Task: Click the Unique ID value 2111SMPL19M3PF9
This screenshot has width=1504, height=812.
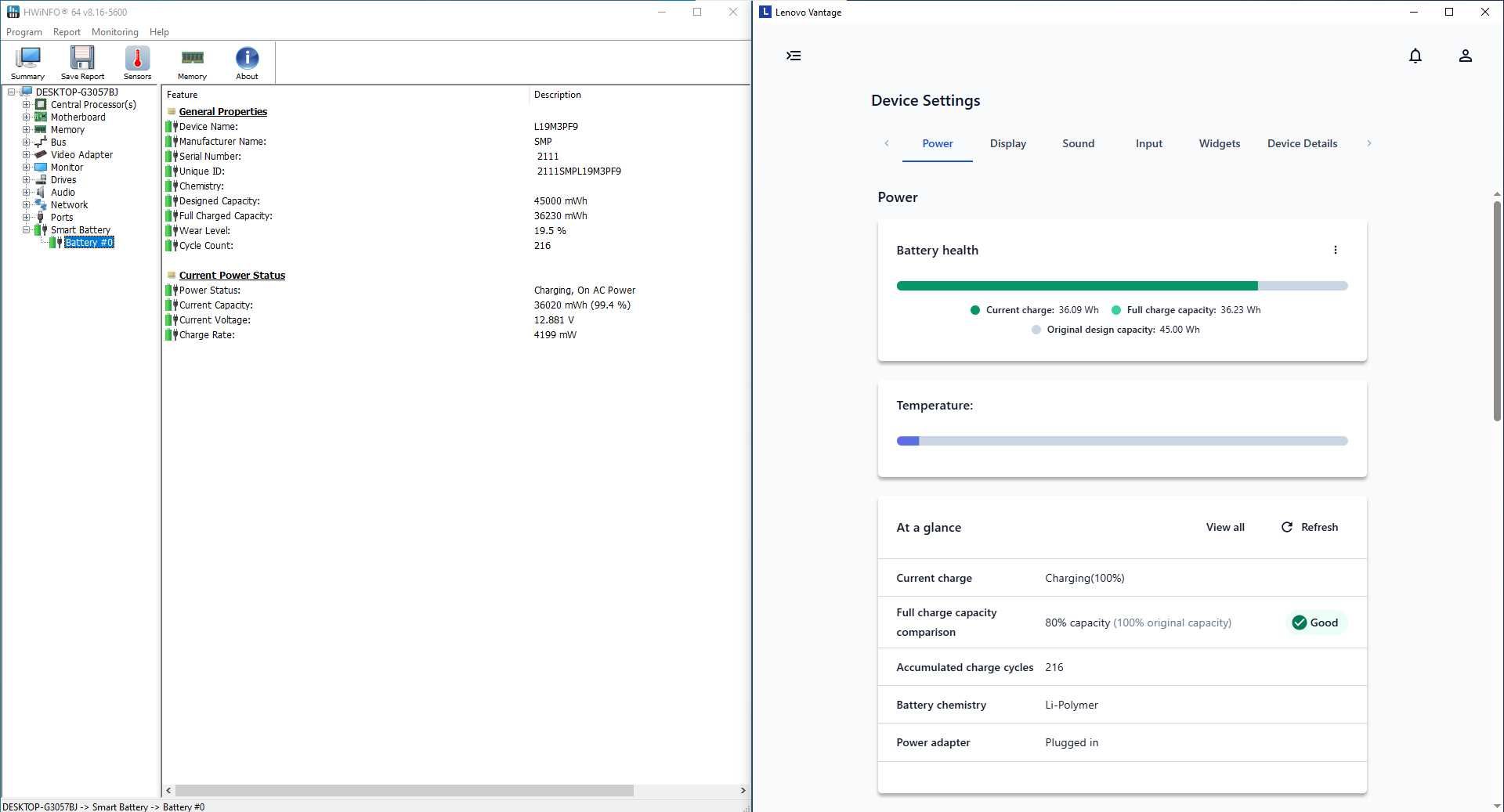Action: point(579,171)
